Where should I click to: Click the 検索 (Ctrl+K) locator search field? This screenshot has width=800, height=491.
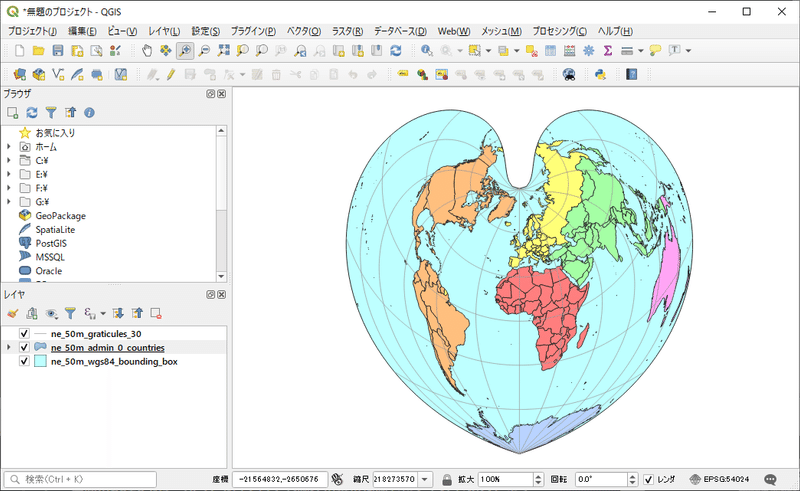(x=81, y=479)
